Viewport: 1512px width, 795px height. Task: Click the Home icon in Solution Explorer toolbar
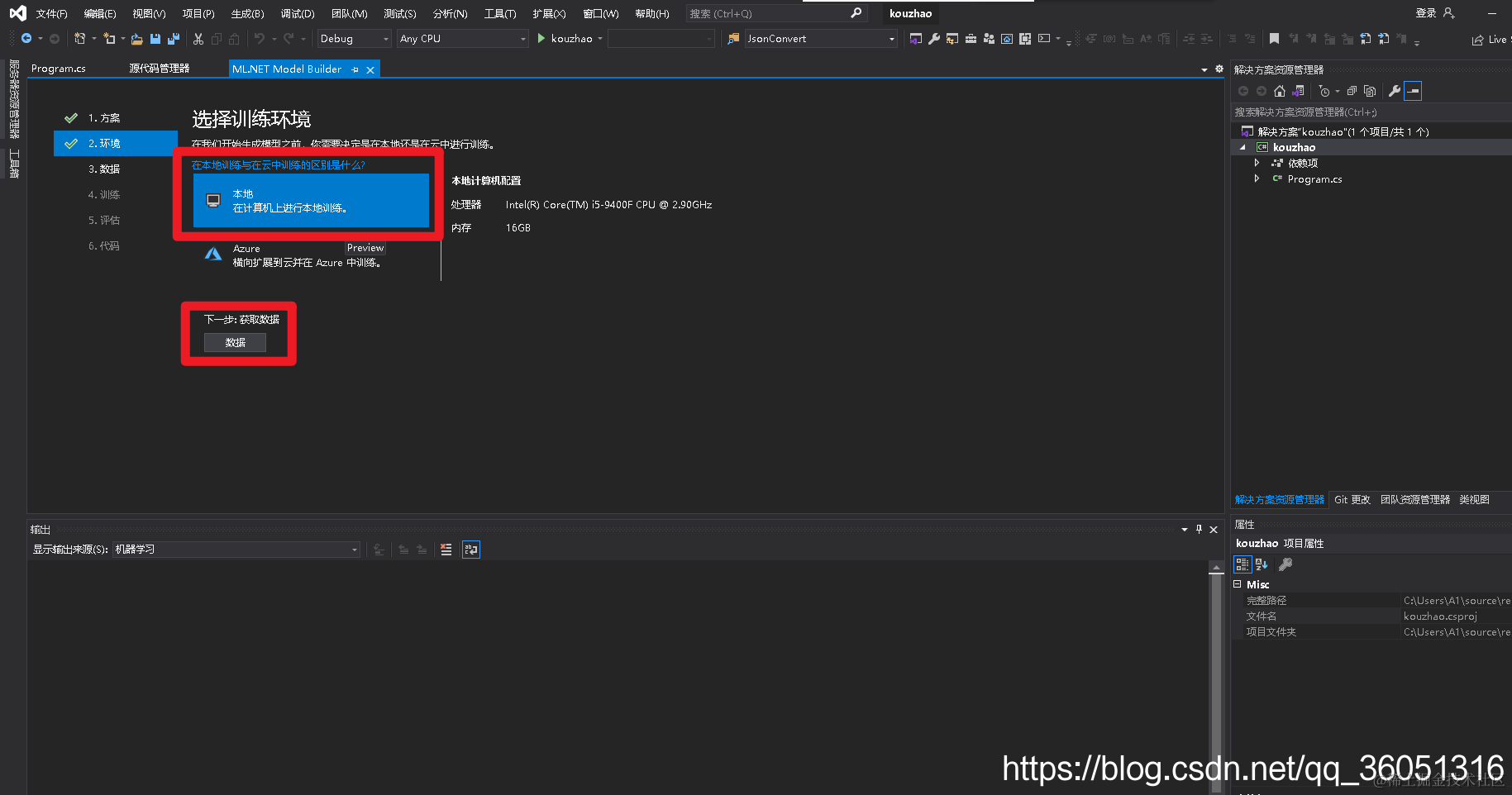(x=1280, y=91)
